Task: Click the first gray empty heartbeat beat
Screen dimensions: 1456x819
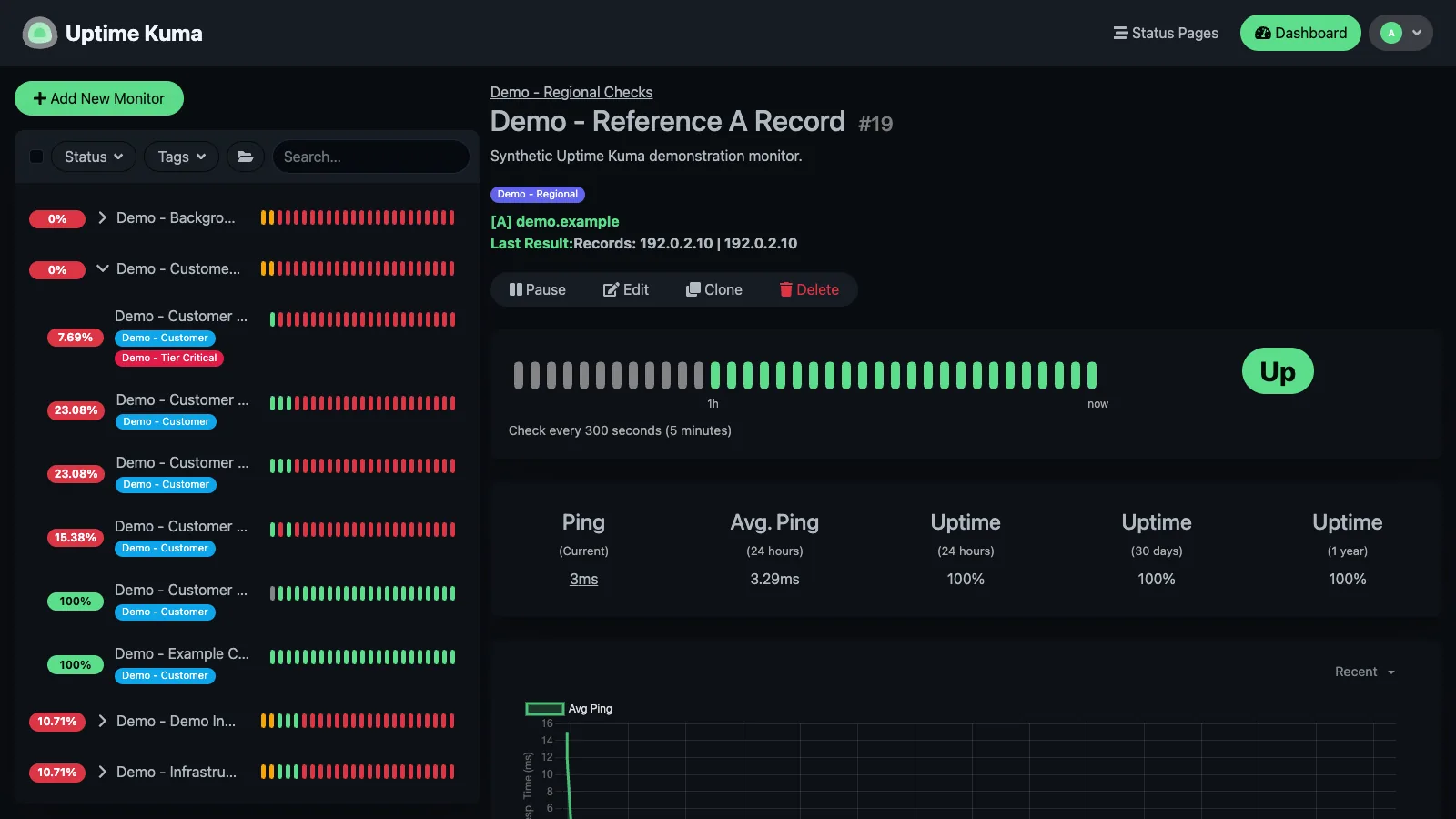Action: [x=519, y=375]
